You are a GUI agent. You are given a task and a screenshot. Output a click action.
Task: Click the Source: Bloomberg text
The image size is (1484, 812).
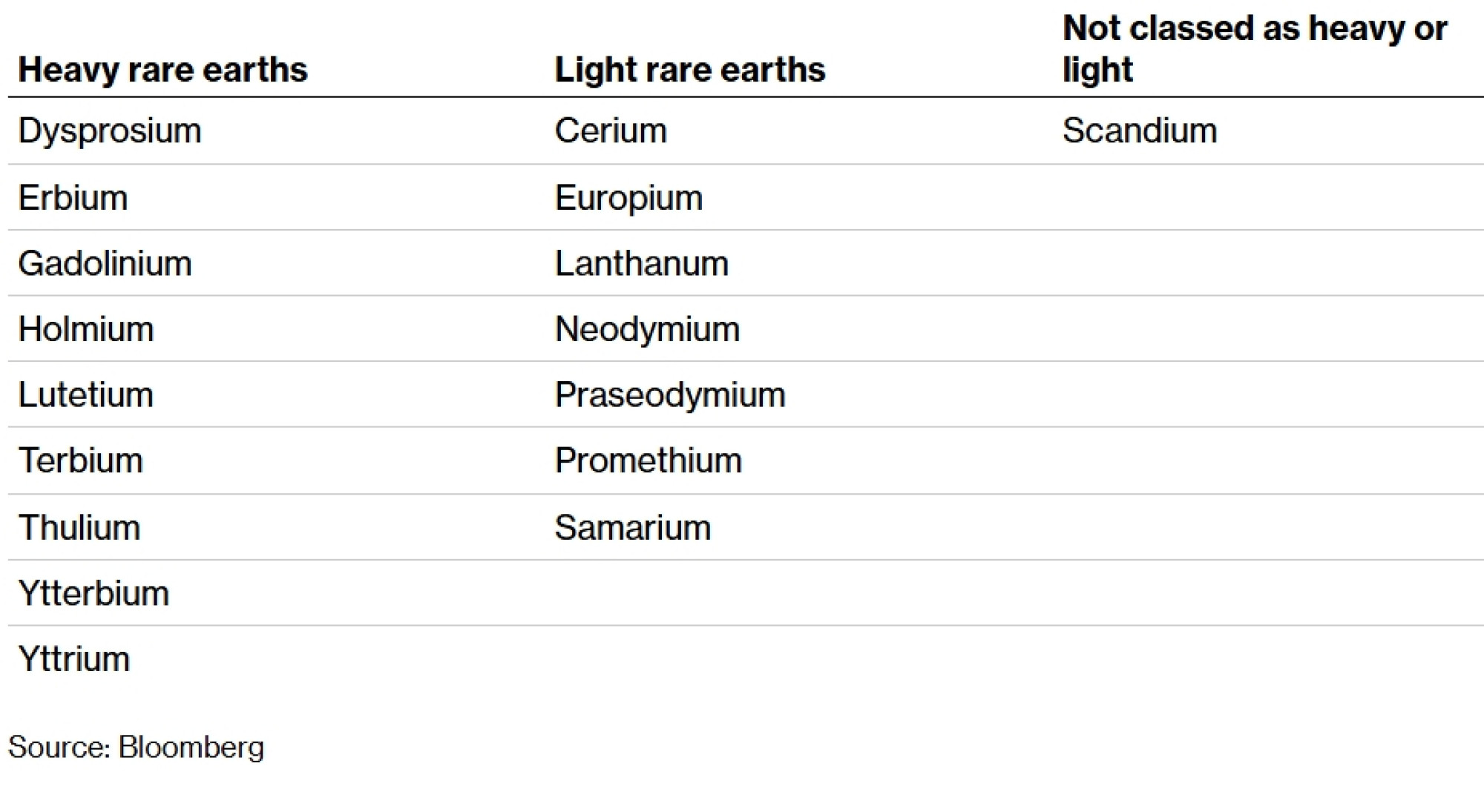click(136, 747)
